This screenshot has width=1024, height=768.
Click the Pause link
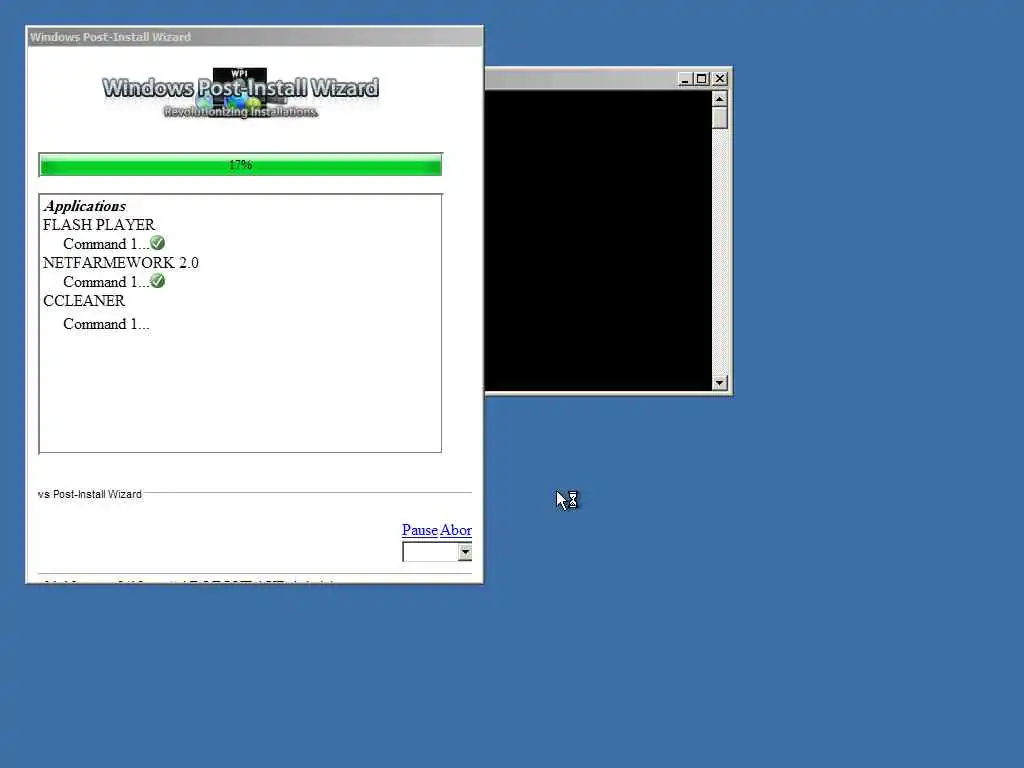click(419, 530)
